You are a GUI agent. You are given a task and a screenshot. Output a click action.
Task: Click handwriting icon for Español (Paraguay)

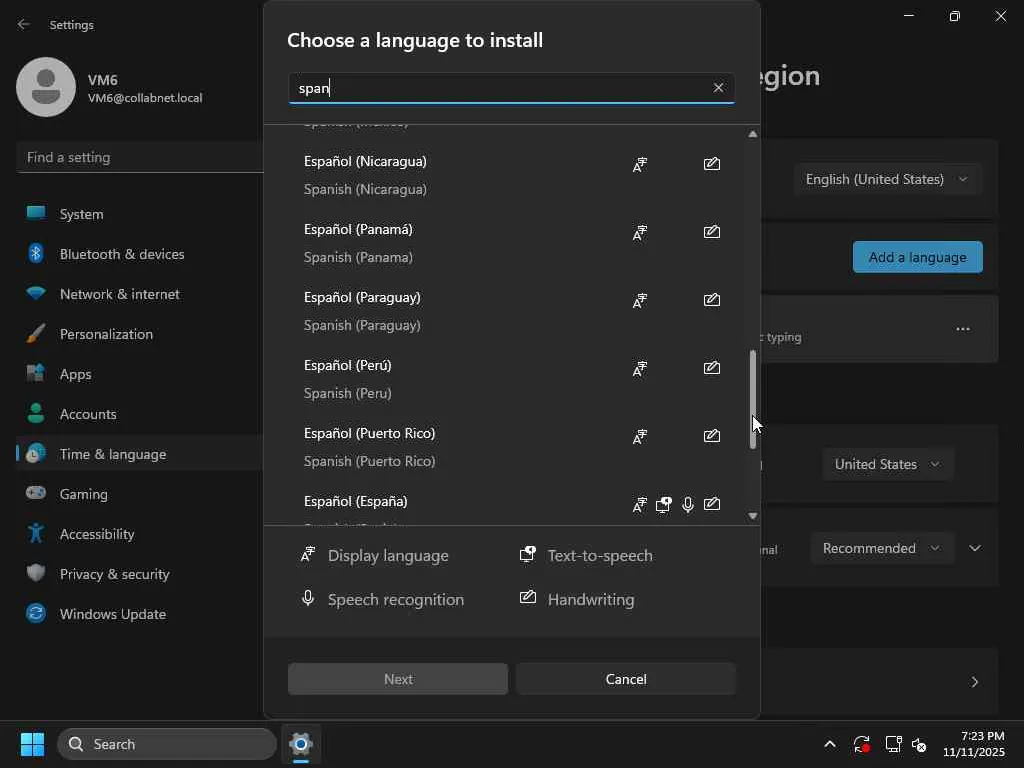tap(712, 300)
